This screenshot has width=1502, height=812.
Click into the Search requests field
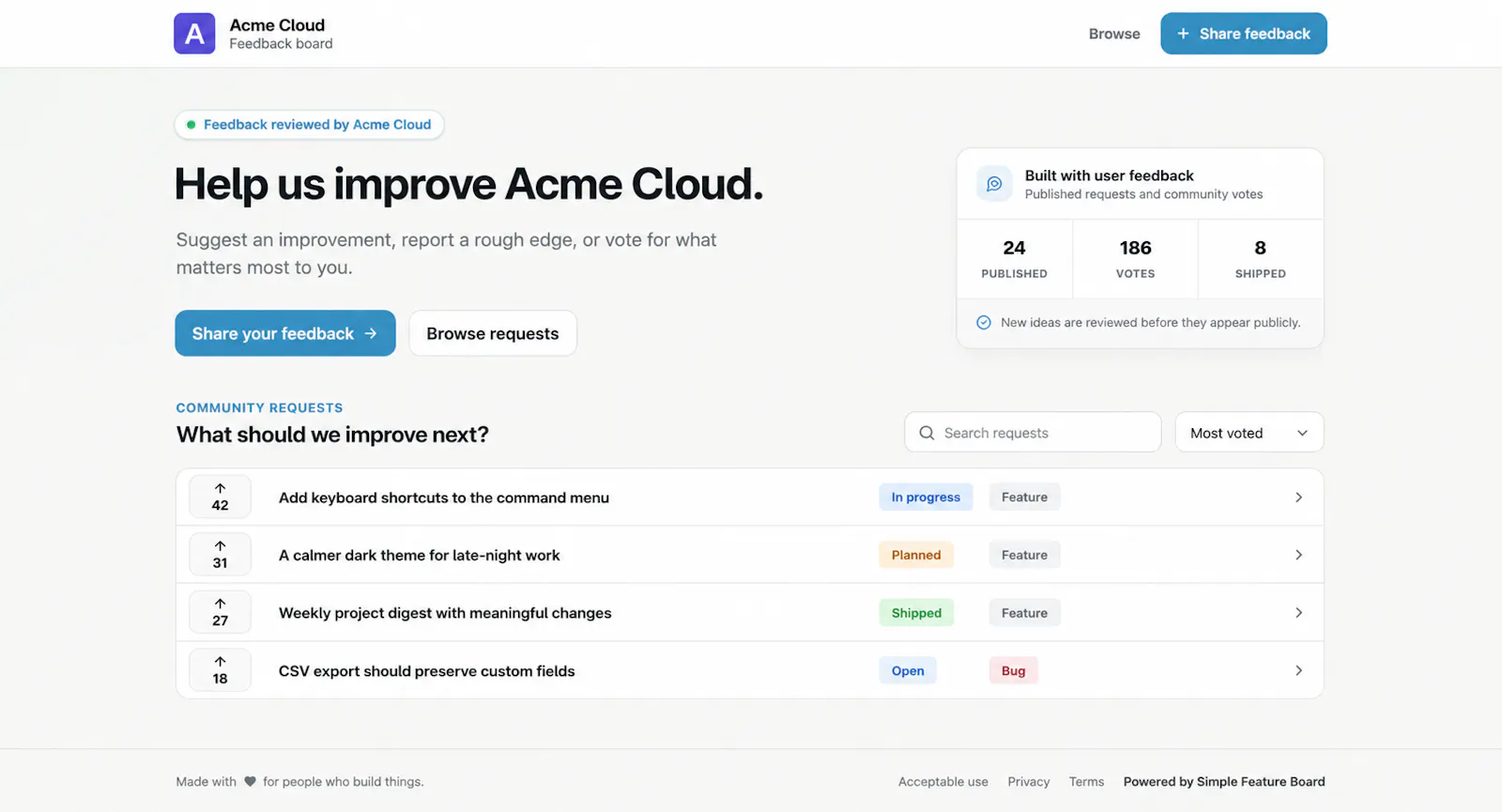coord(1033,433)
